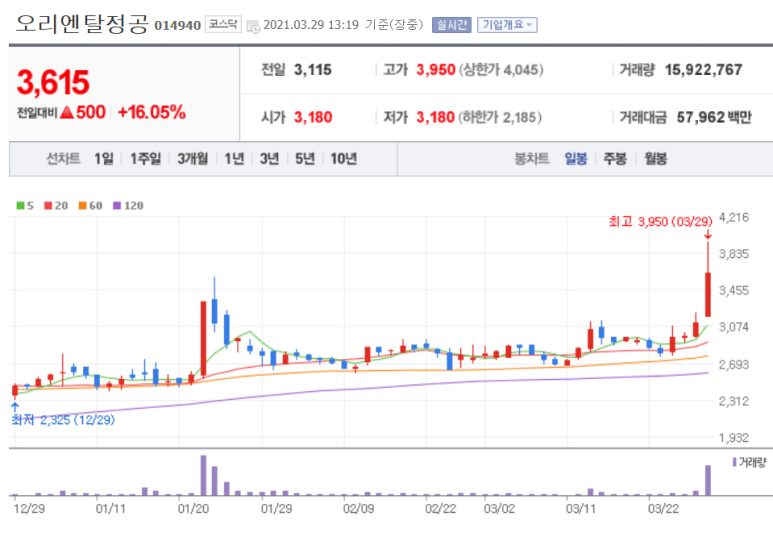773x533 pixels.
Task: Click the 상한가 4,045 text
Action: [x=501, y=70]
